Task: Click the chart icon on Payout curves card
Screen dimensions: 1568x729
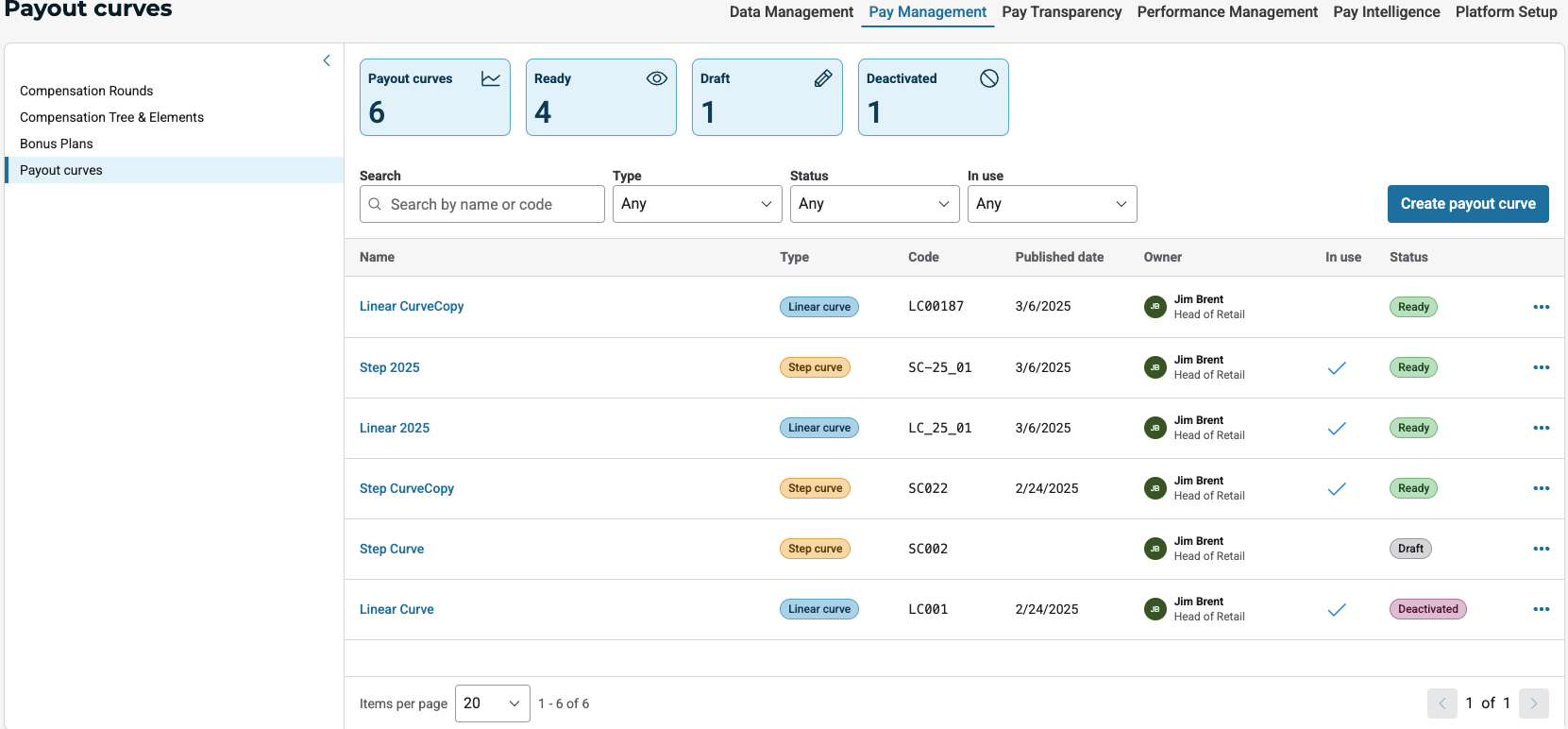Action: pos(490,78)
